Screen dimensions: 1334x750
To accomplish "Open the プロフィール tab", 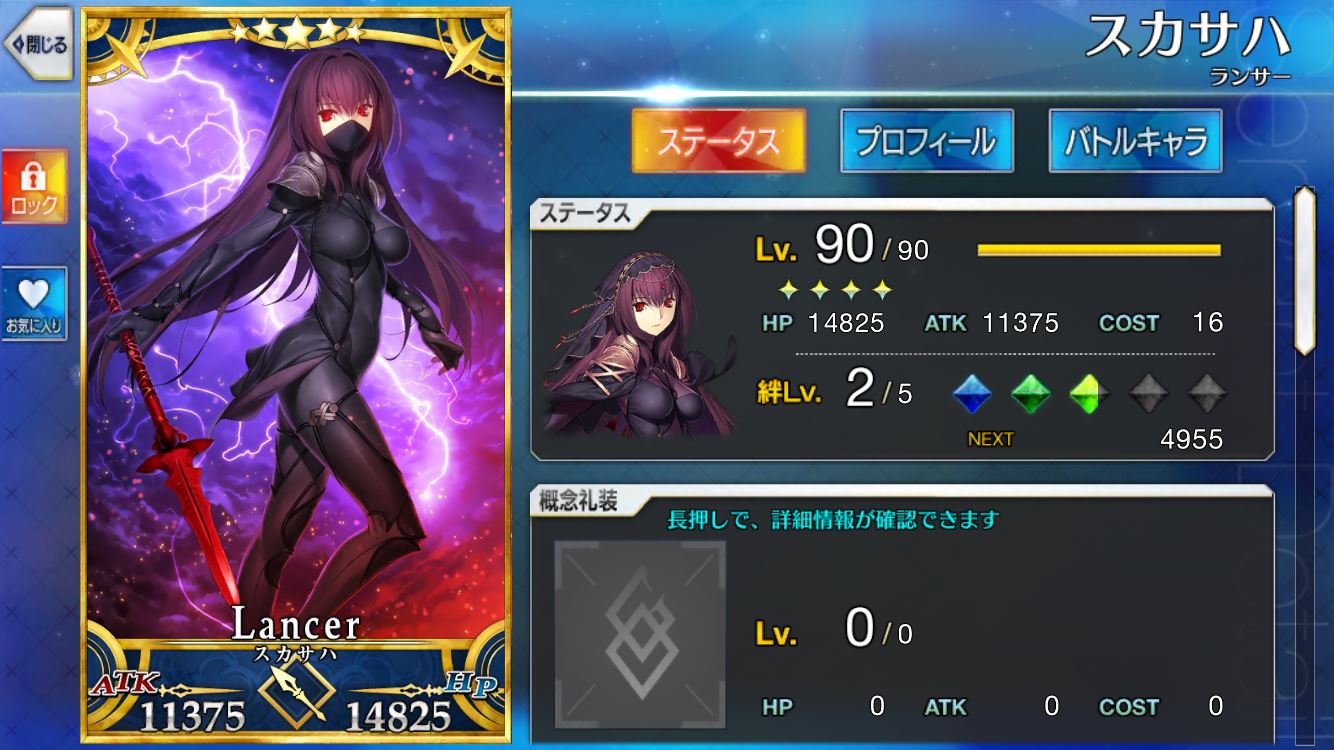I will coord(927,141).
